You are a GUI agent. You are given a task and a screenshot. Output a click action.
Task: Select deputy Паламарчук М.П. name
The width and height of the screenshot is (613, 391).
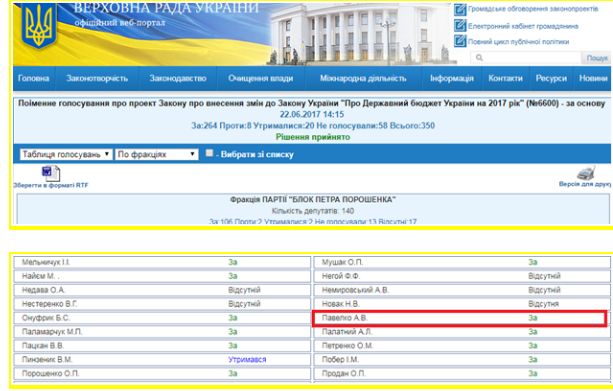coord(52,332)
